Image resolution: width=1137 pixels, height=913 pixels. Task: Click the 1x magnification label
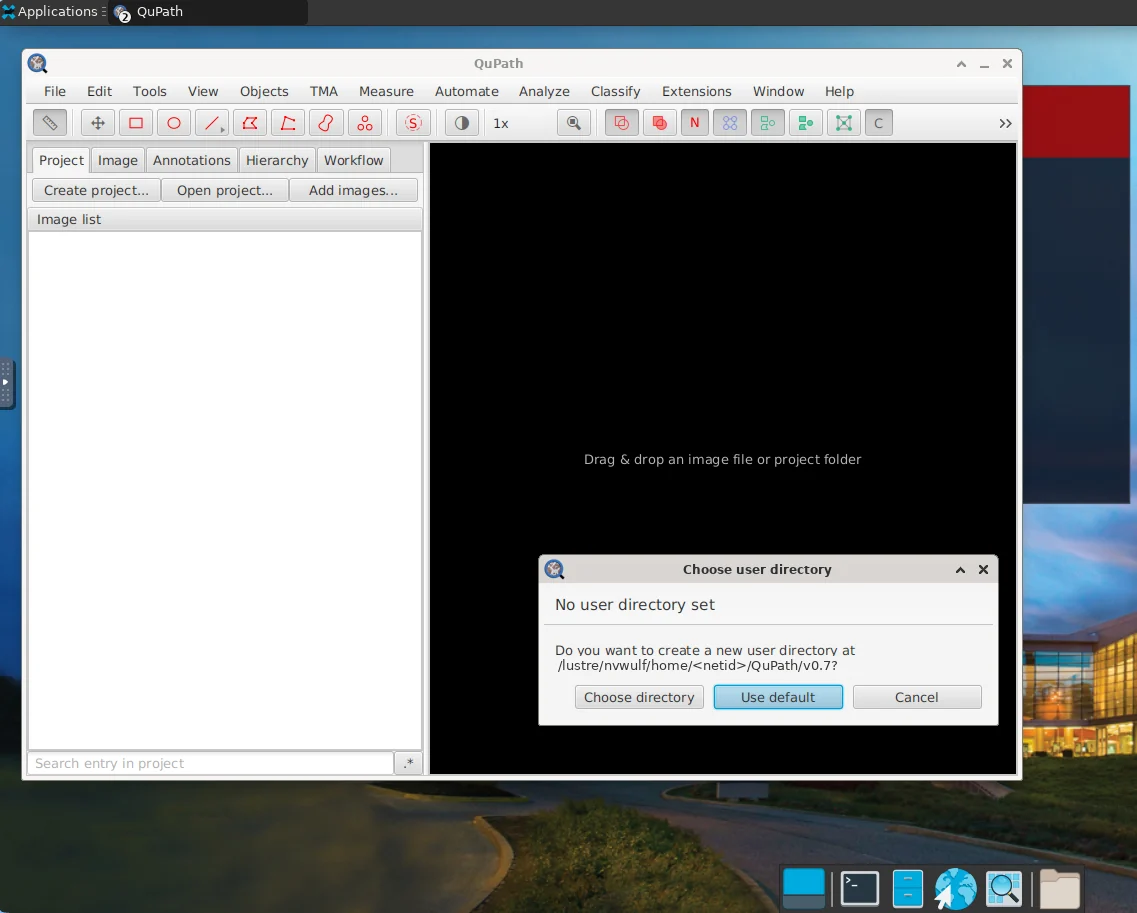click(x=501, y=123)
